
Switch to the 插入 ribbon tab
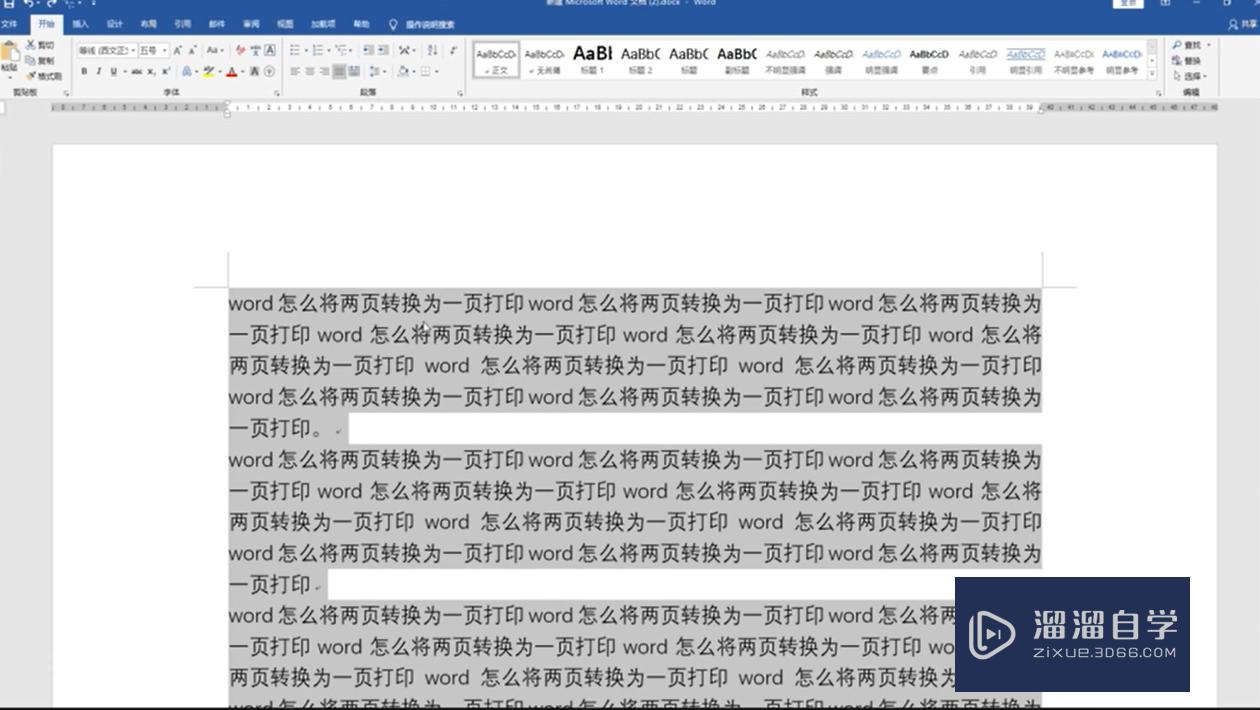pyautogui.click(x=80, y=23)
